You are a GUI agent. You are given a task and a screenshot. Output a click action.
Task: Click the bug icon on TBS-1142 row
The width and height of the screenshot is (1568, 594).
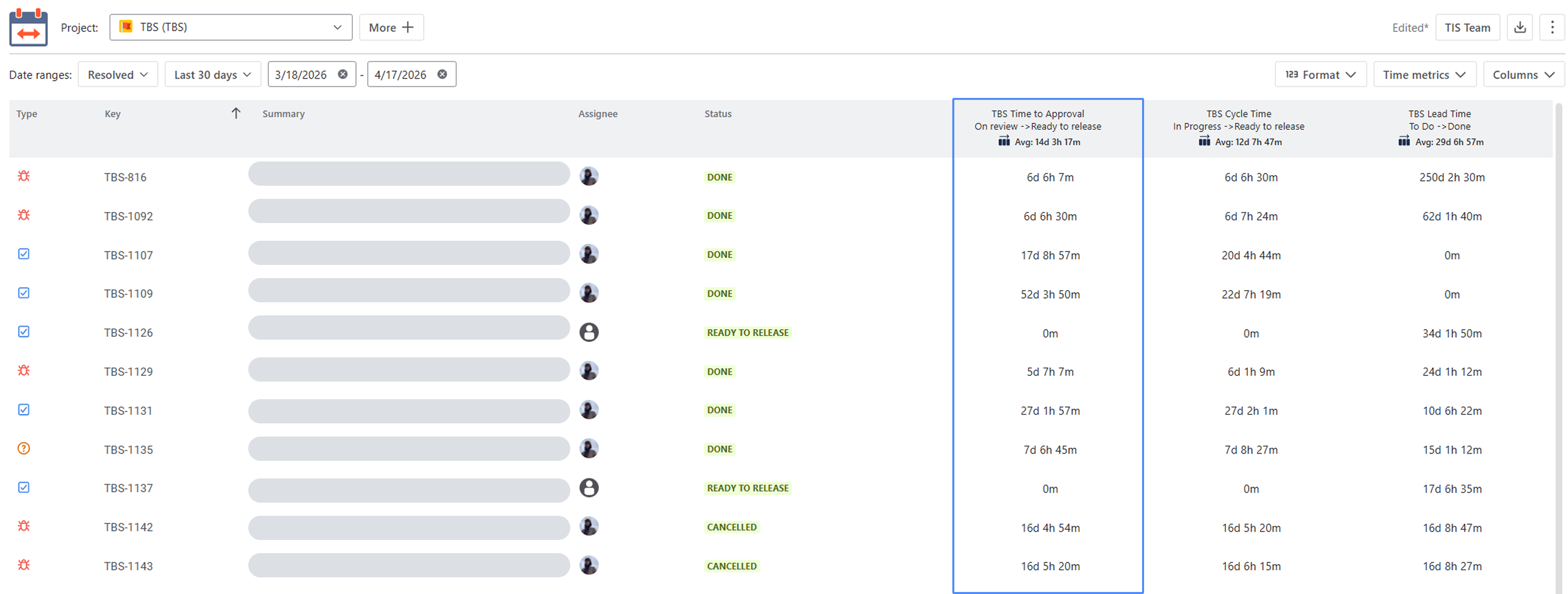(x=24, y=526)
